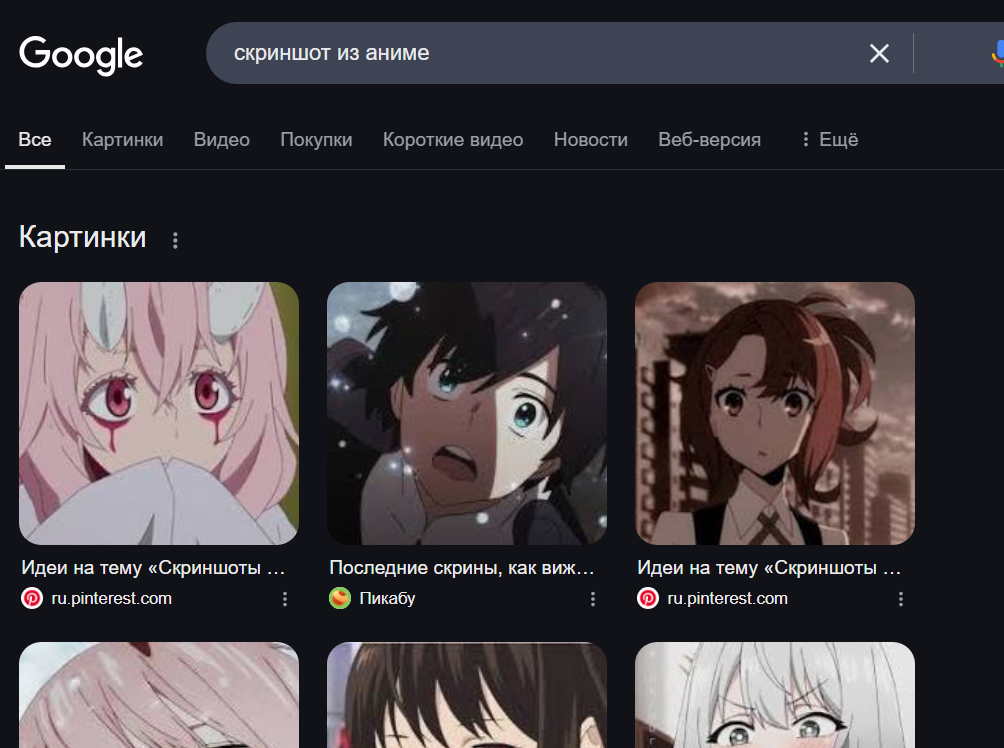
Task: Open the Идеи на тему link under brown-haired girl
Action: [769, 567]
